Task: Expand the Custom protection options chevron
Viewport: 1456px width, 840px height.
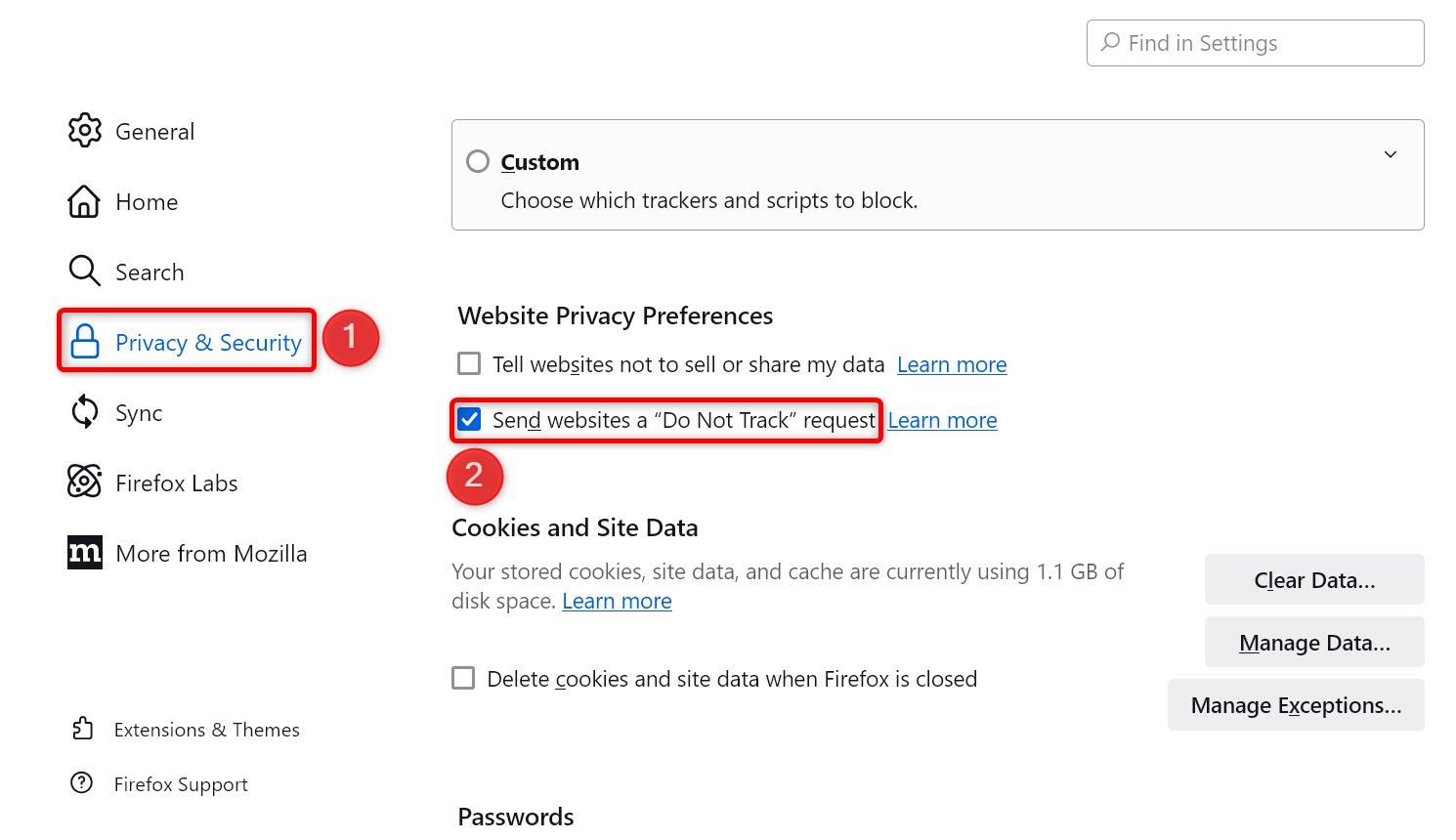Action: (1391, 154)
